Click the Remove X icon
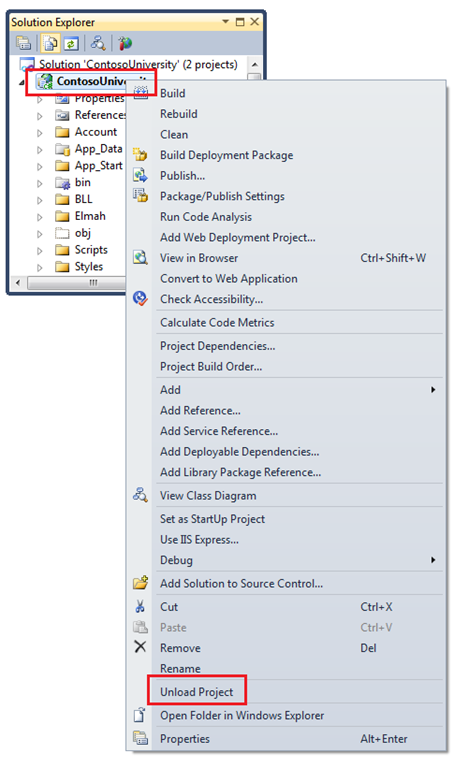This screenshot has height=768, width=469. point(140,648)
